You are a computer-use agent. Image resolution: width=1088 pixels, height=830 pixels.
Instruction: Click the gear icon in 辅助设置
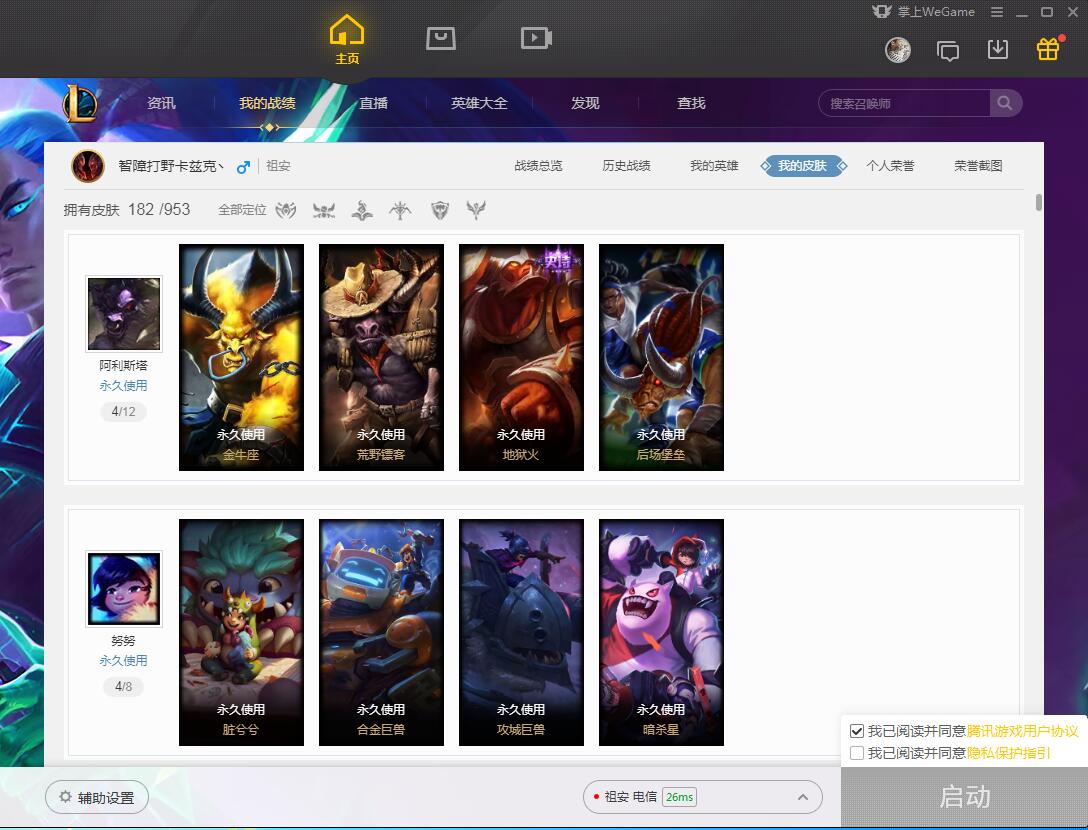pyautogui.click(x=65, y=797)
